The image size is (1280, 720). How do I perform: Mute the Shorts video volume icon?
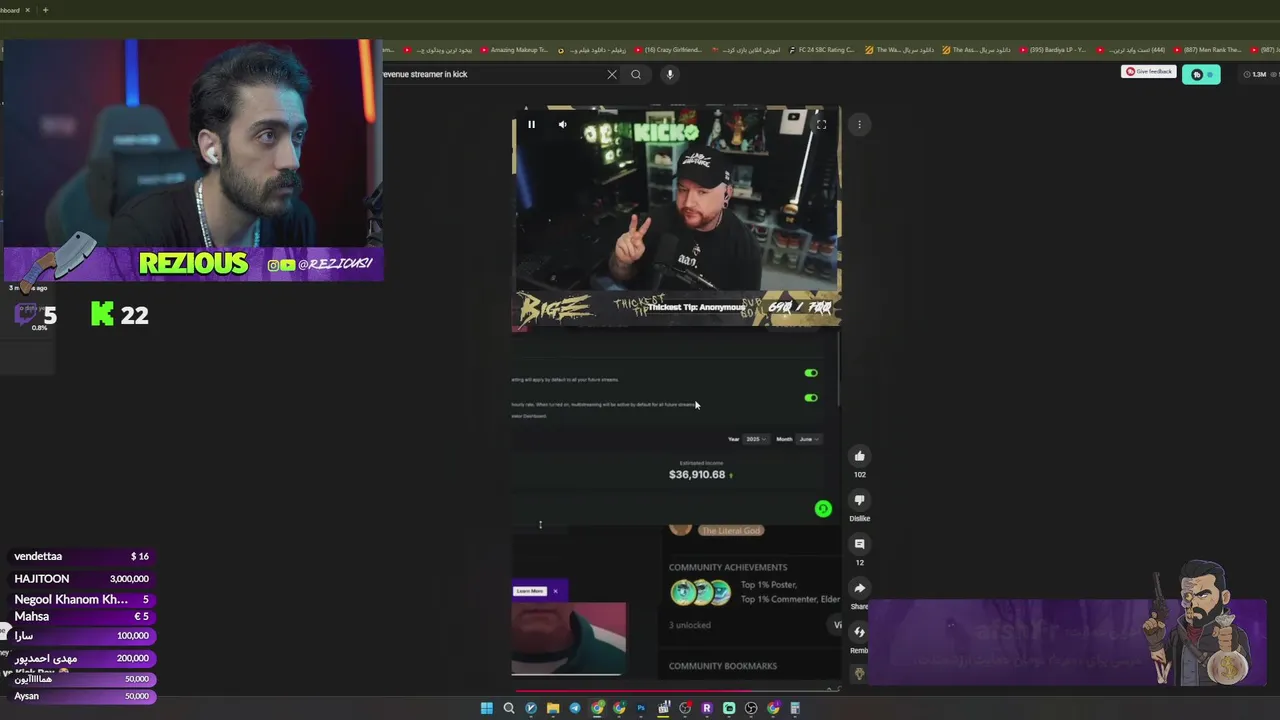[x=562, y=125]
